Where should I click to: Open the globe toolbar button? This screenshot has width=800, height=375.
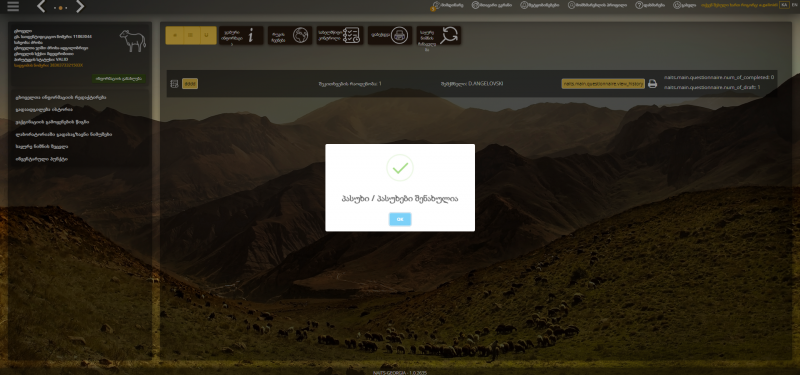[290, 35]
